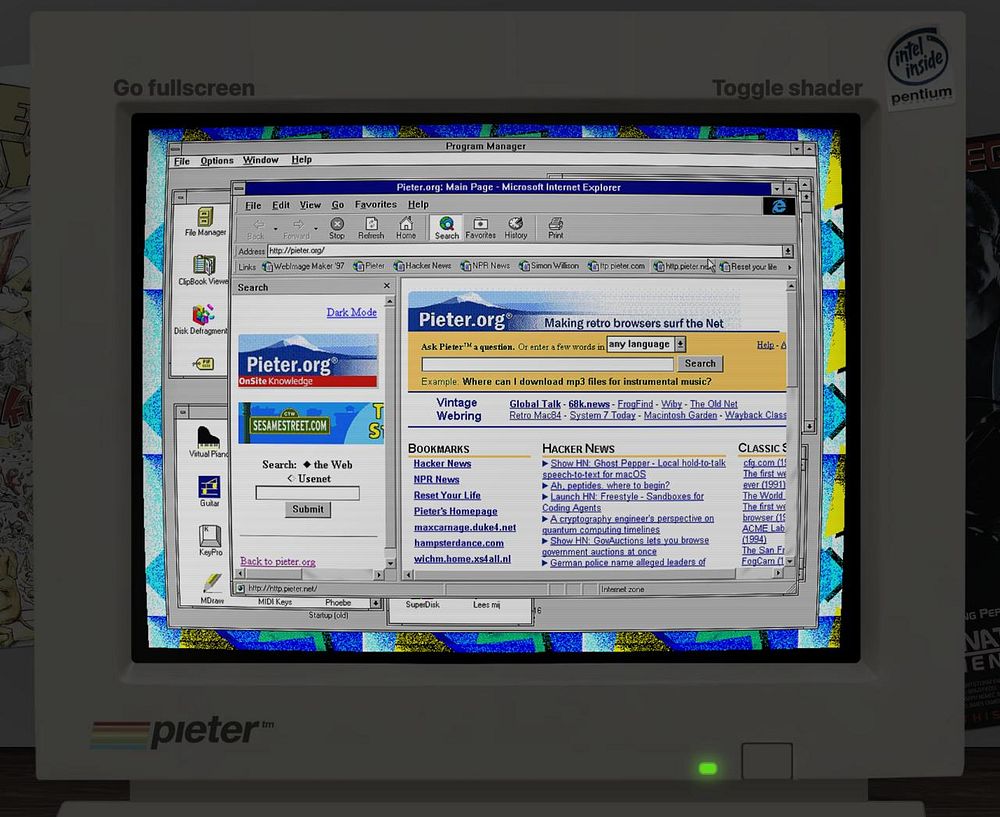Open maxcarnage.duke4.net bookmark link

(x=465, y=527)
